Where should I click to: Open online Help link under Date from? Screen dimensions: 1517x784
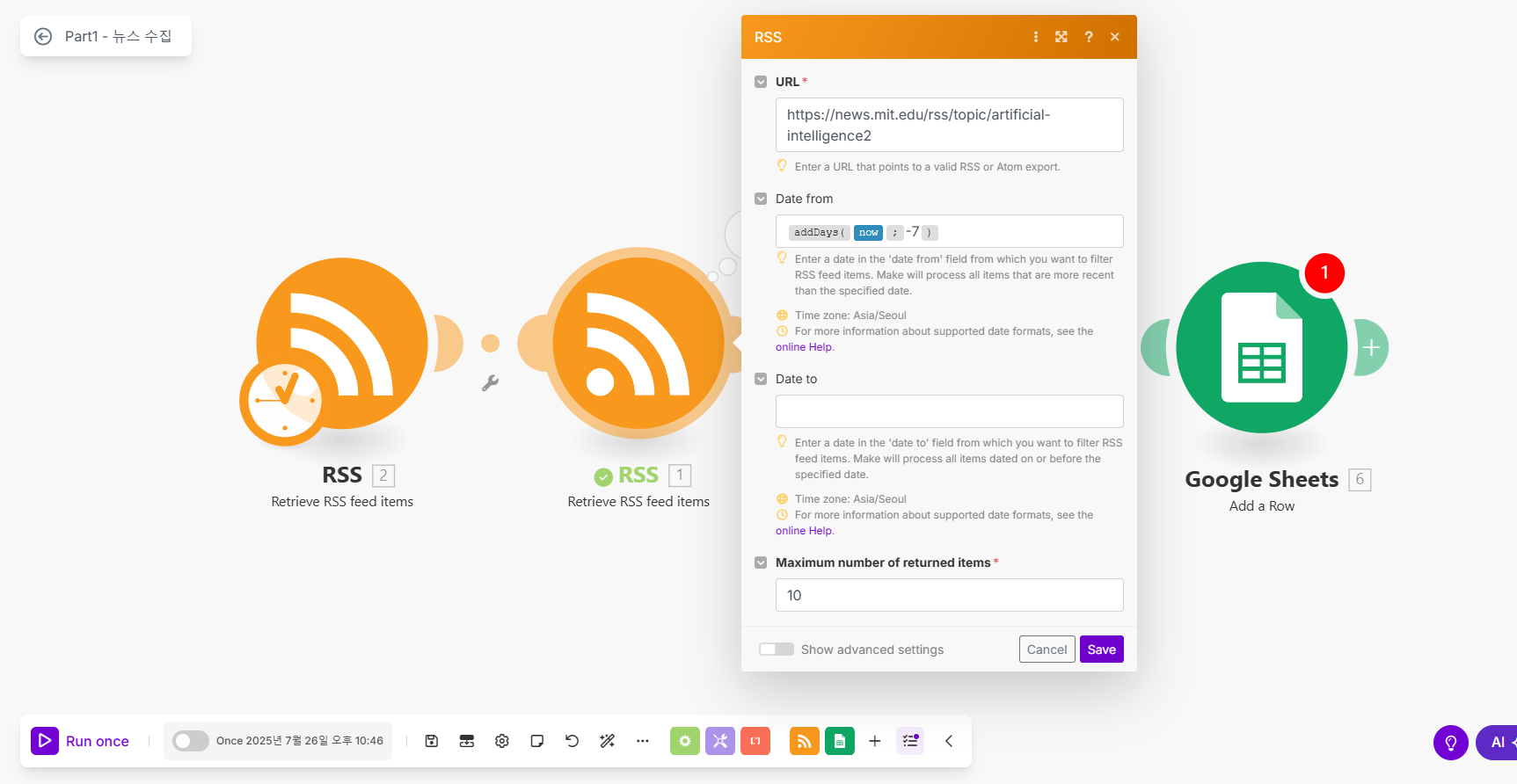[x=804, y=347]
